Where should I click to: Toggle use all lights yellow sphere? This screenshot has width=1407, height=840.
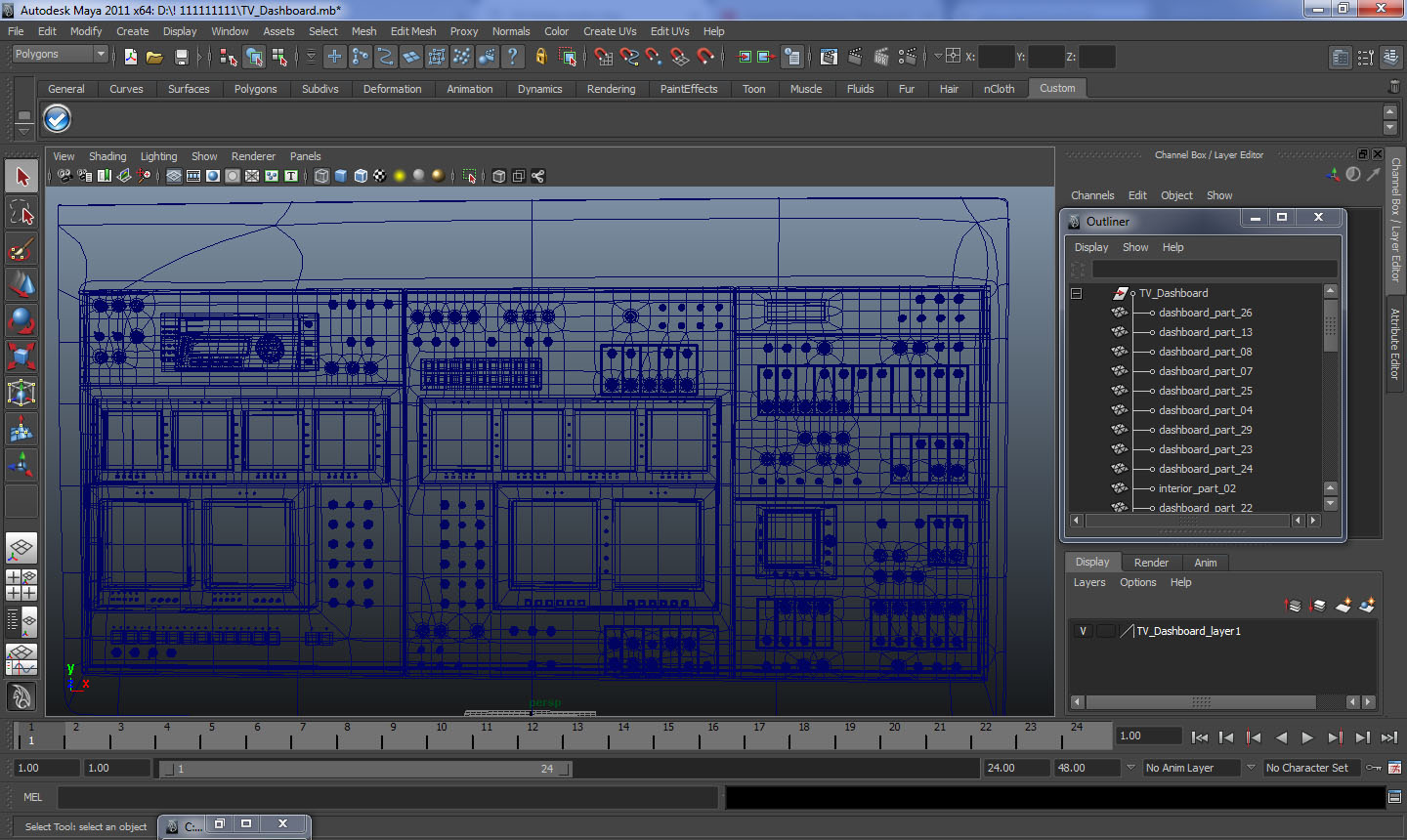[x=400, y=176]
